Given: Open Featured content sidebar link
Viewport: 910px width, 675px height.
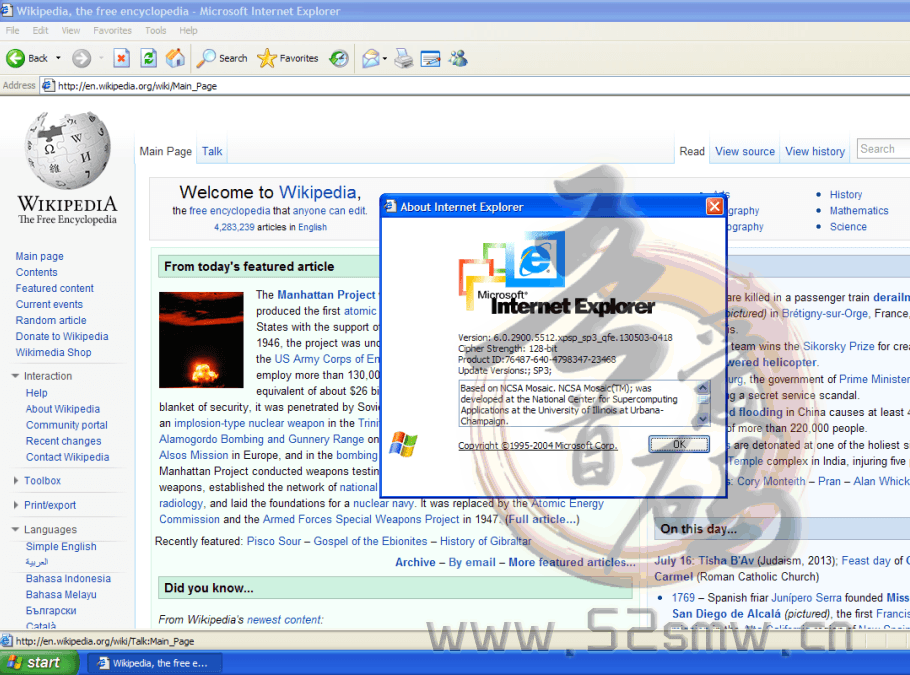Looking at the screenshot, I should coord(55,288).
